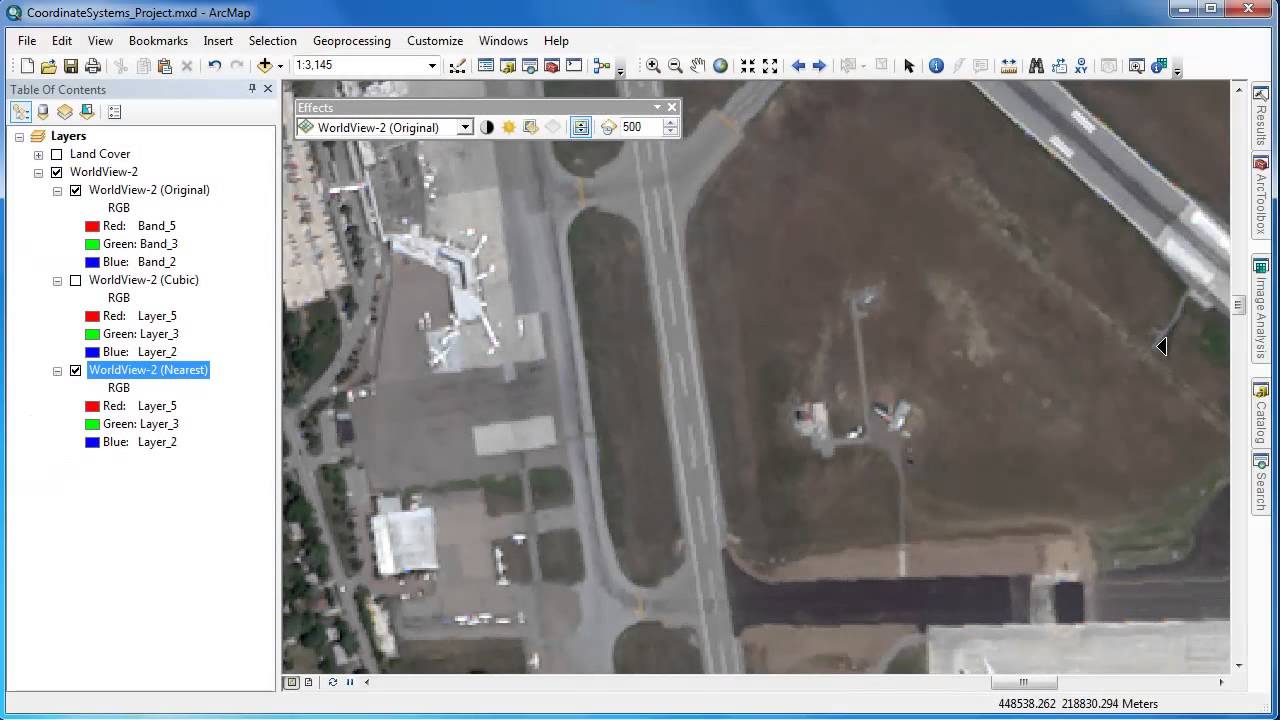Toggle the Land Cover layer checkbox
The width and height of the screenshot is (1280, 720).
tap(57, 154)
